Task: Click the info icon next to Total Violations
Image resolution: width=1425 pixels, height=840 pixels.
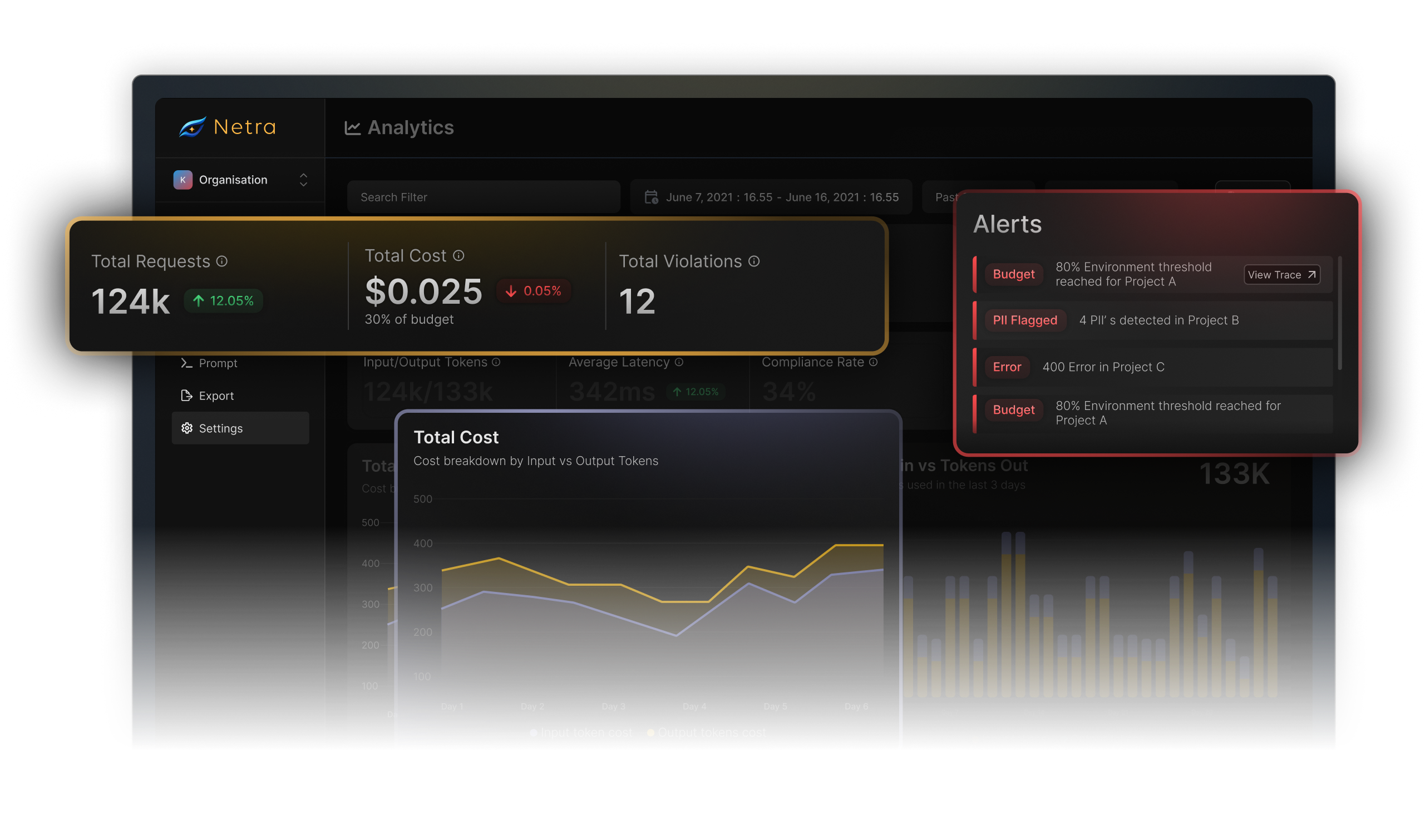Action: point(753,261)
